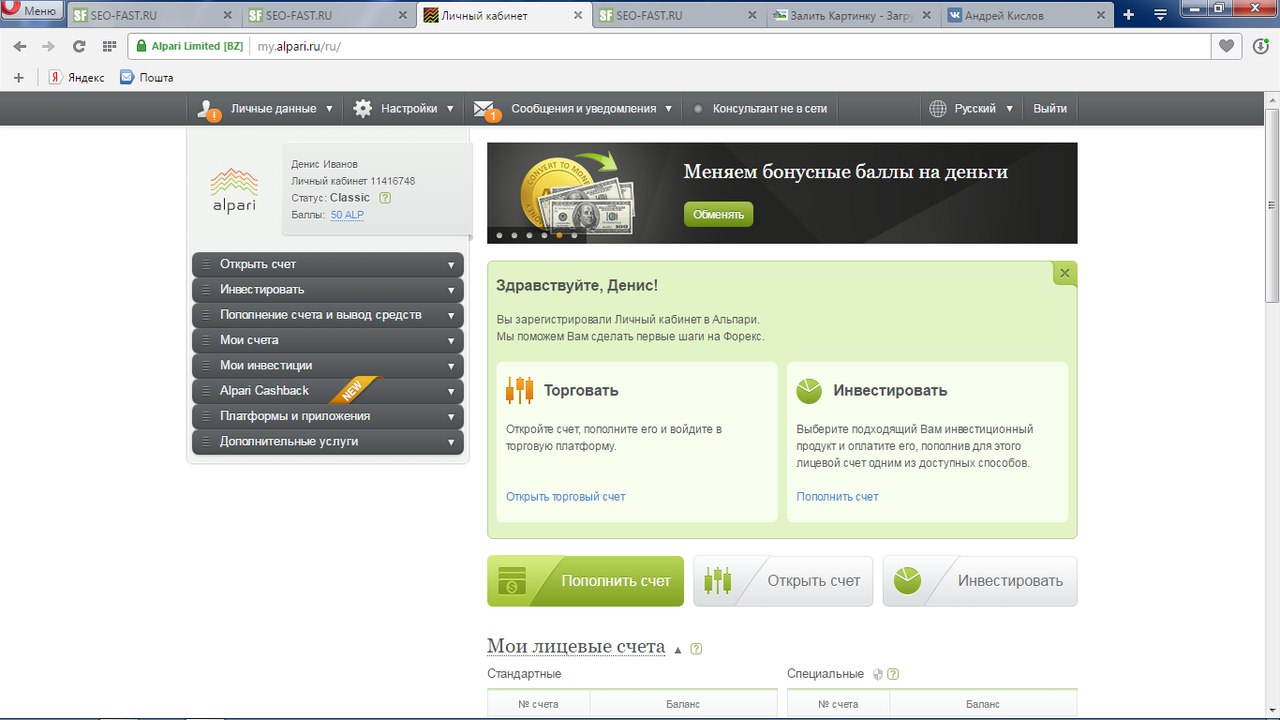The width and height of the screenshot is (1280, 720).
Task: Select the Личный кабинет tab
Action: click(x=504, y=15)
